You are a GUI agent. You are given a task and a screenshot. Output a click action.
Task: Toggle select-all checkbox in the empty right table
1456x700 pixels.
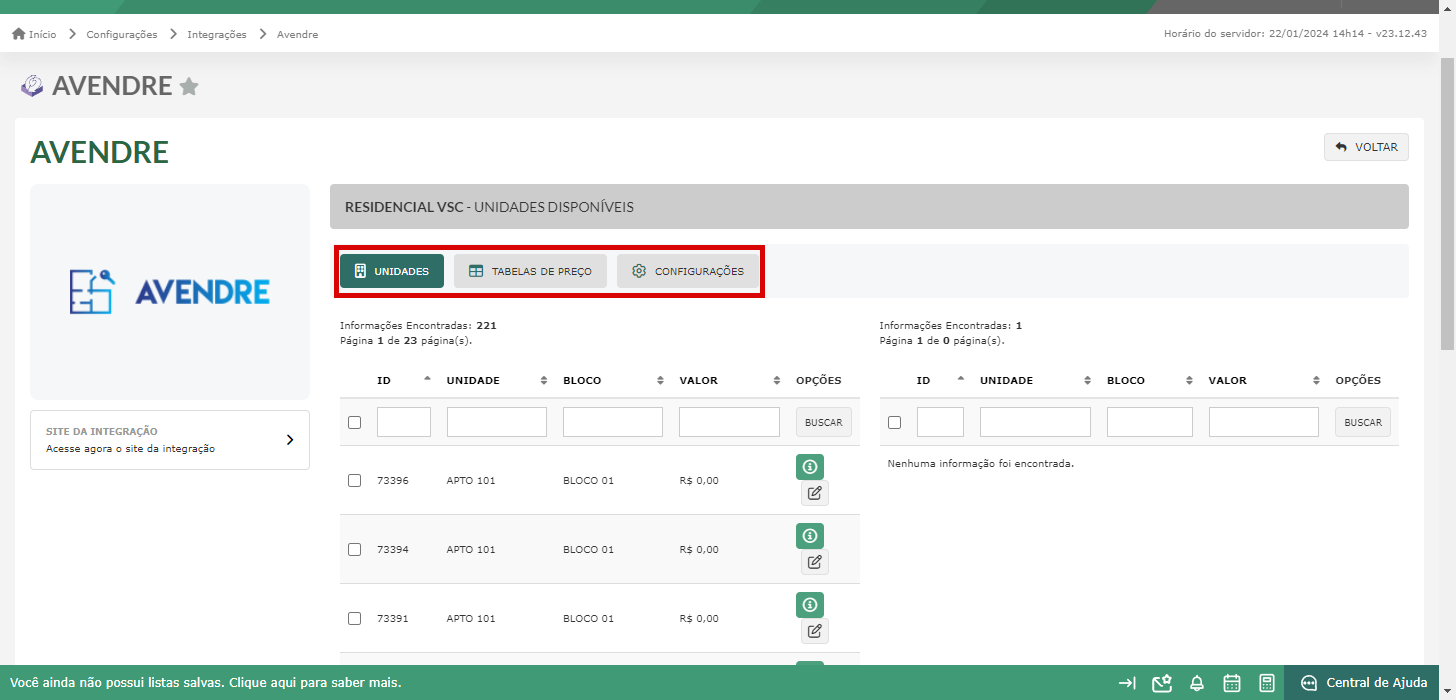(894, 422)
